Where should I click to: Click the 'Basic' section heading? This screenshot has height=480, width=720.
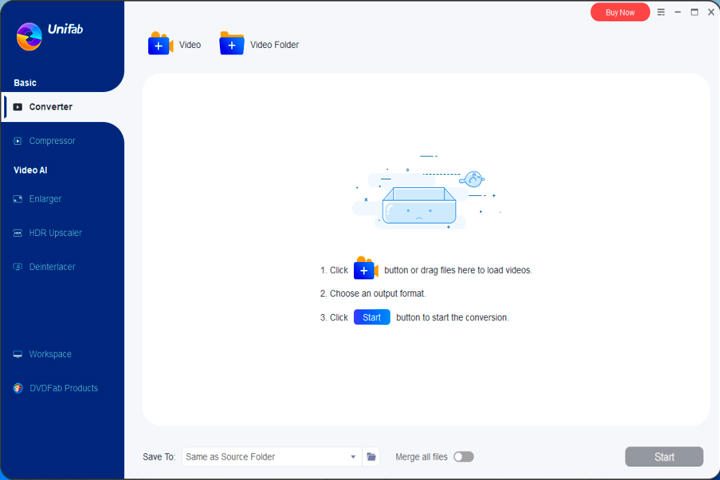tap(25, 83)
